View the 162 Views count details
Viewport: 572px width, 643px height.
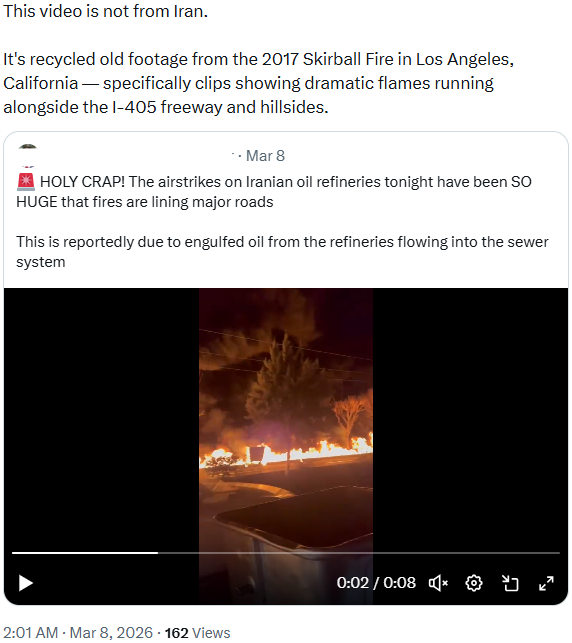[x=198, y=632]
